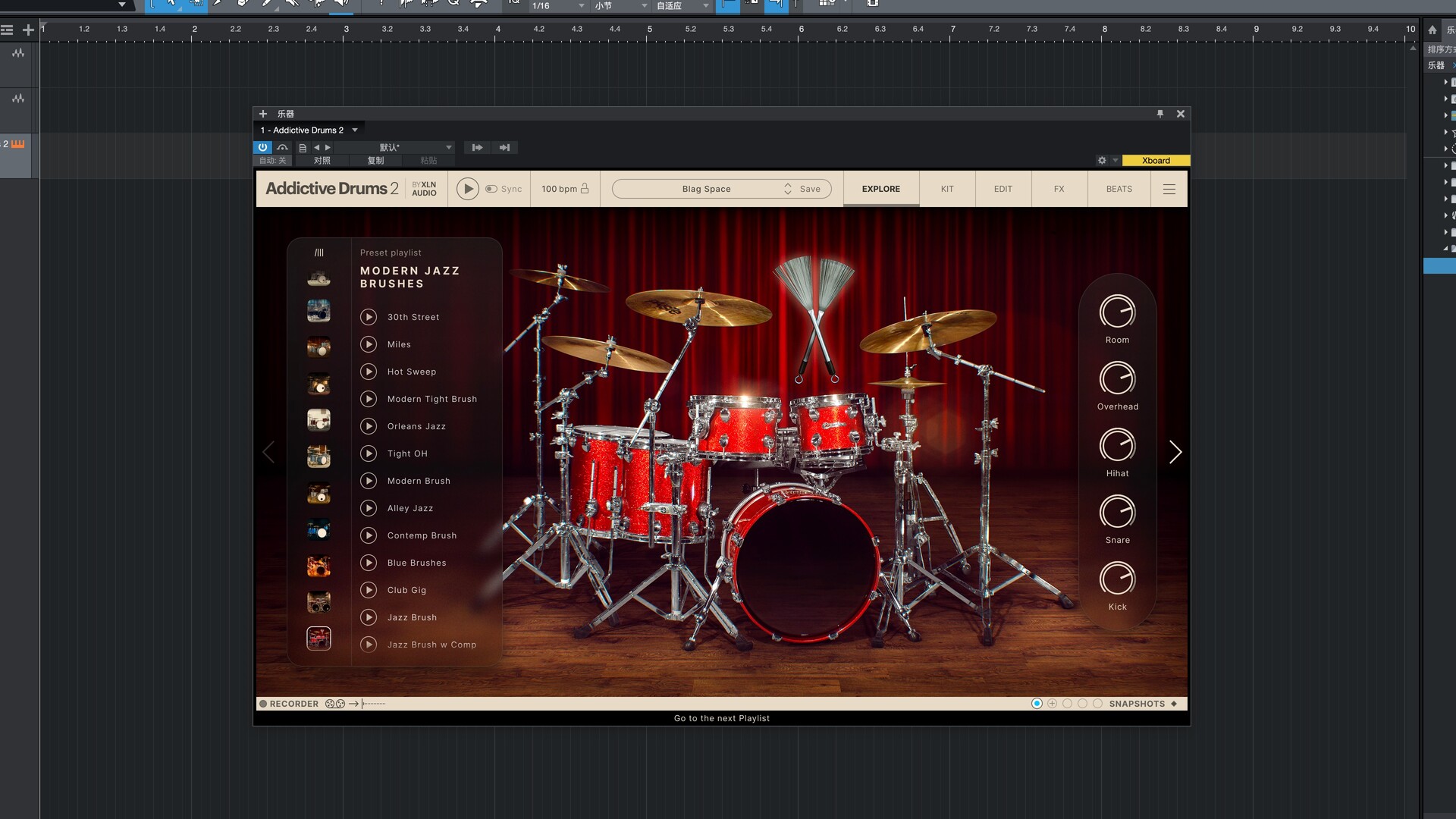Open the plugin preset file icon
The height and width of the screenshot is (819, 1456).
(303, 148)
